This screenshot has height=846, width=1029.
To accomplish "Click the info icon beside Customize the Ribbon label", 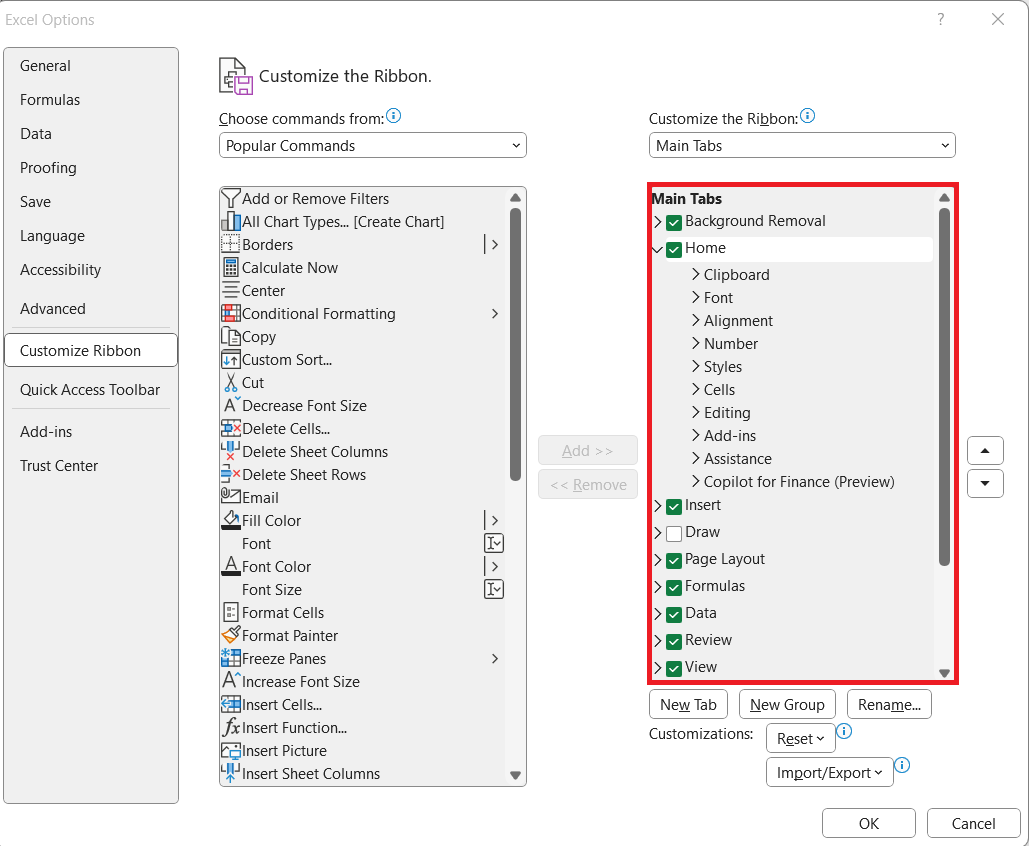I will (x=807, y=116).
